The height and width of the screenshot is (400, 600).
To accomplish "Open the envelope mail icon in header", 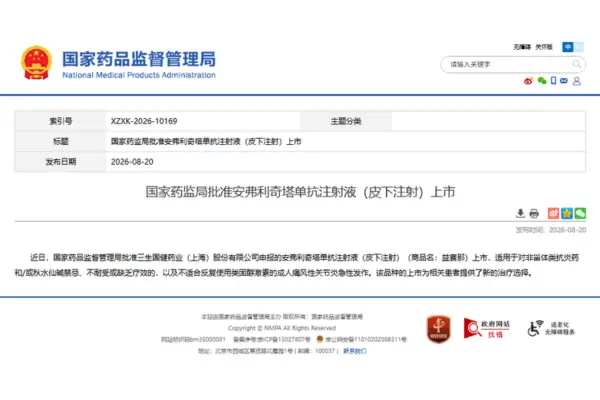I will [x=564, y=80].
